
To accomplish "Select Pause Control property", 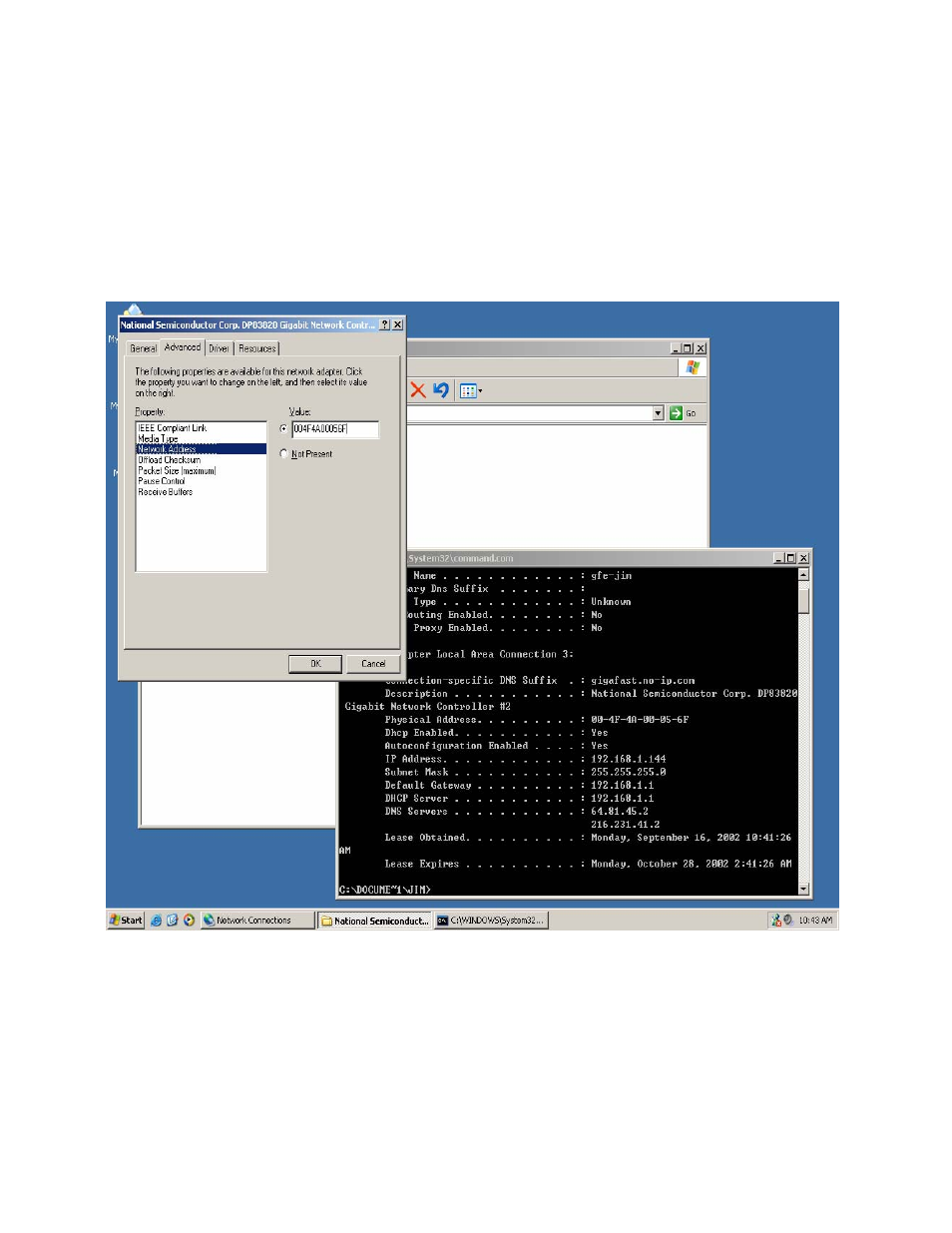I will (202, 481).
